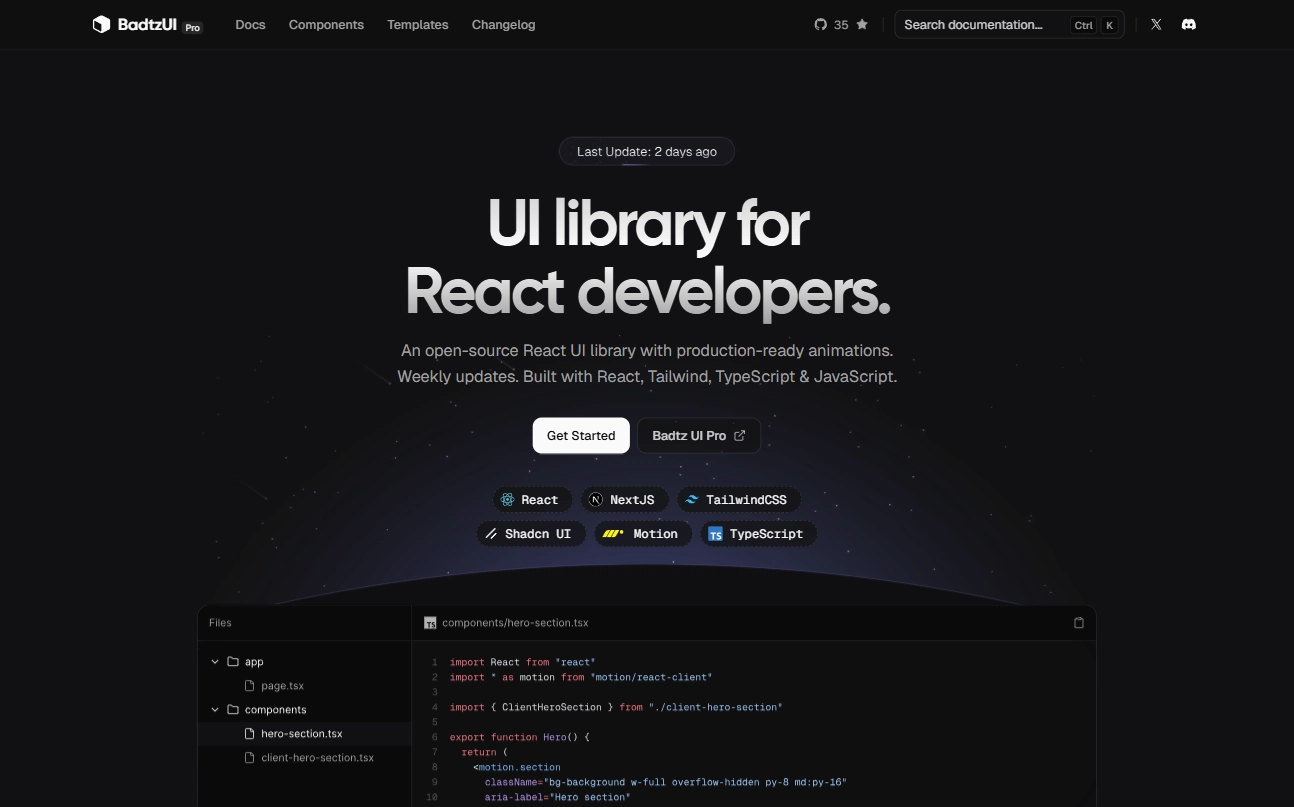Viewport: 1294px width, 807px height.
Task: Click the blue TypeScript TS icon
Action: pyautogui.click(x=715, y=534)
